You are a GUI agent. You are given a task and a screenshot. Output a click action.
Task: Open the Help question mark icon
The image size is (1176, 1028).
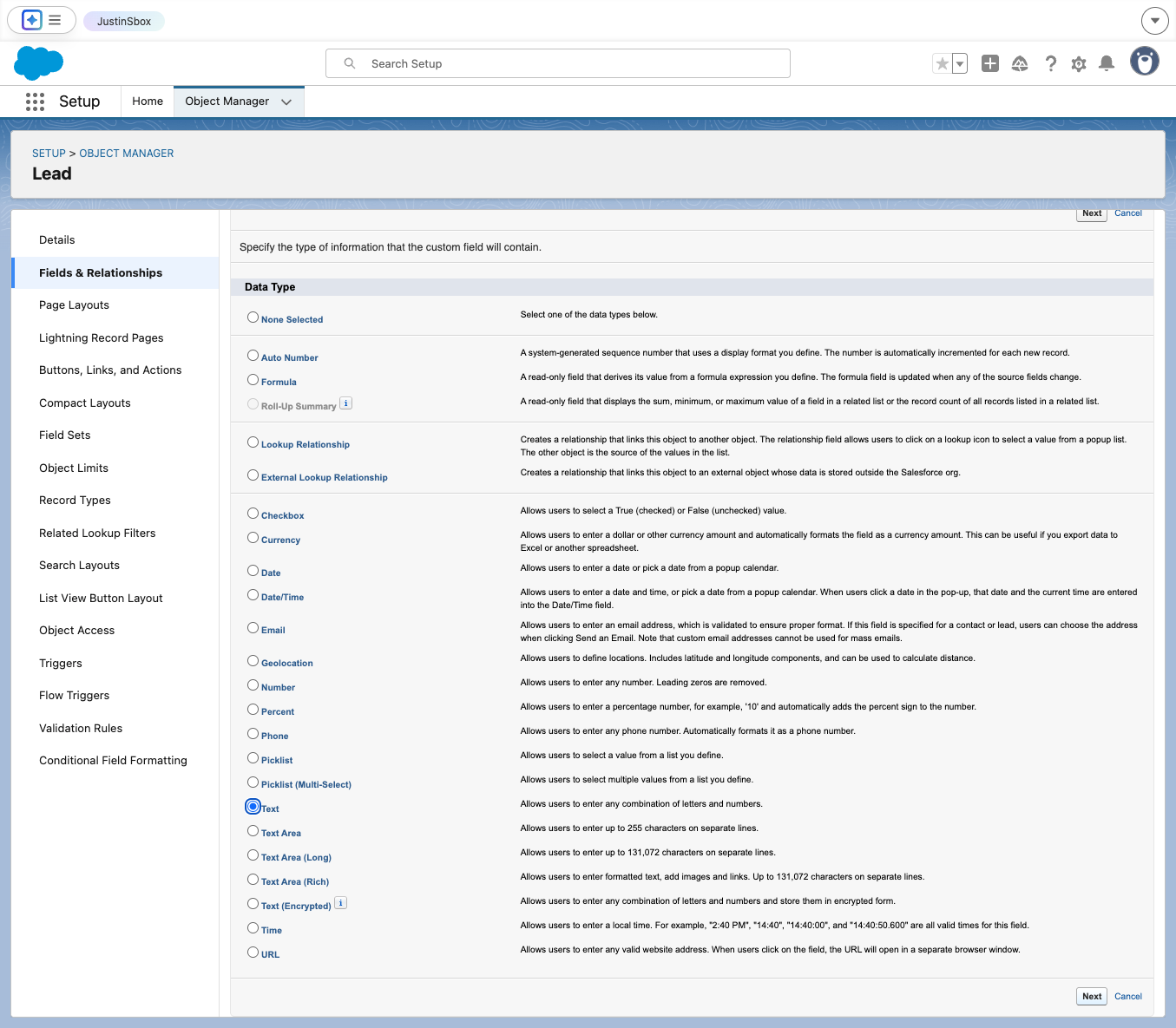pos(1050,63)
